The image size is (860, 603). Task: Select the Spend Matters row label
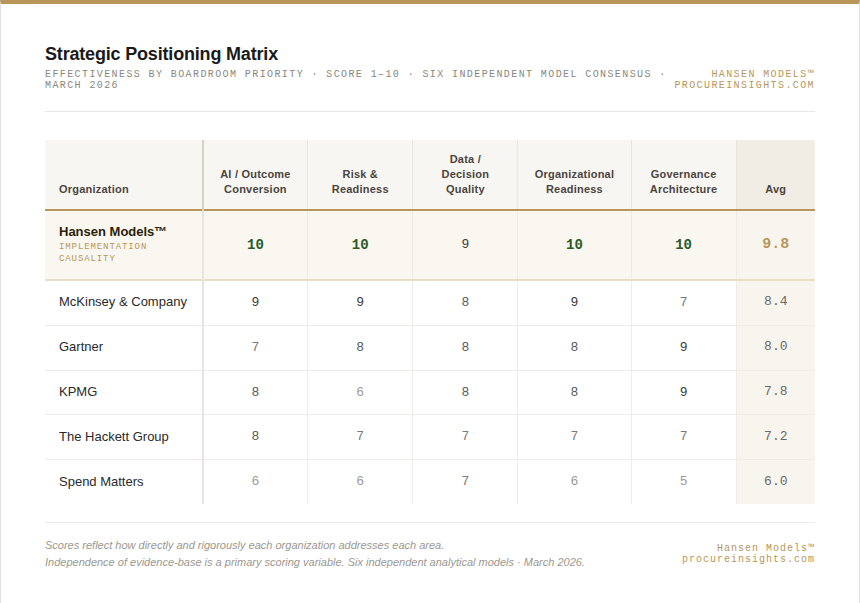tap(101, 482)
